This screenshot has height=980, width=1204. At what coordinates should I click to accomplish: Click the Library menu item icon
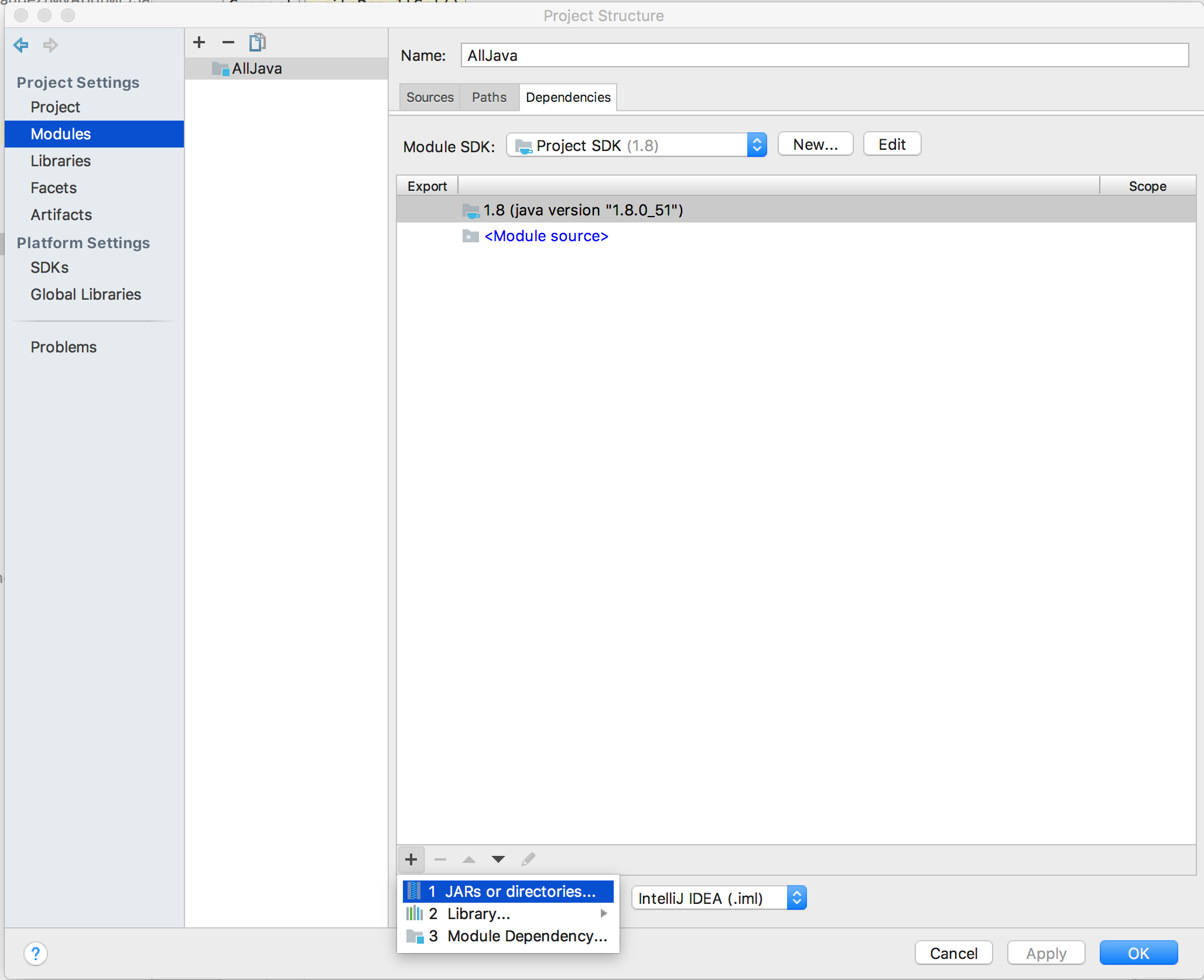415,913
